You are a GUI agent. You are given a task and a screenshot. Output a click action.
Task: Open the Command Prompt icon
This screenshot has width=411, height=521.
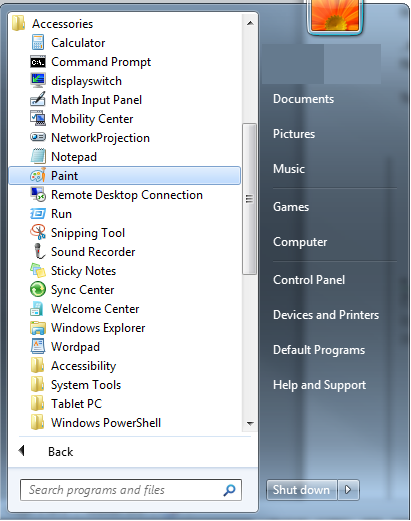click(38, 62)
